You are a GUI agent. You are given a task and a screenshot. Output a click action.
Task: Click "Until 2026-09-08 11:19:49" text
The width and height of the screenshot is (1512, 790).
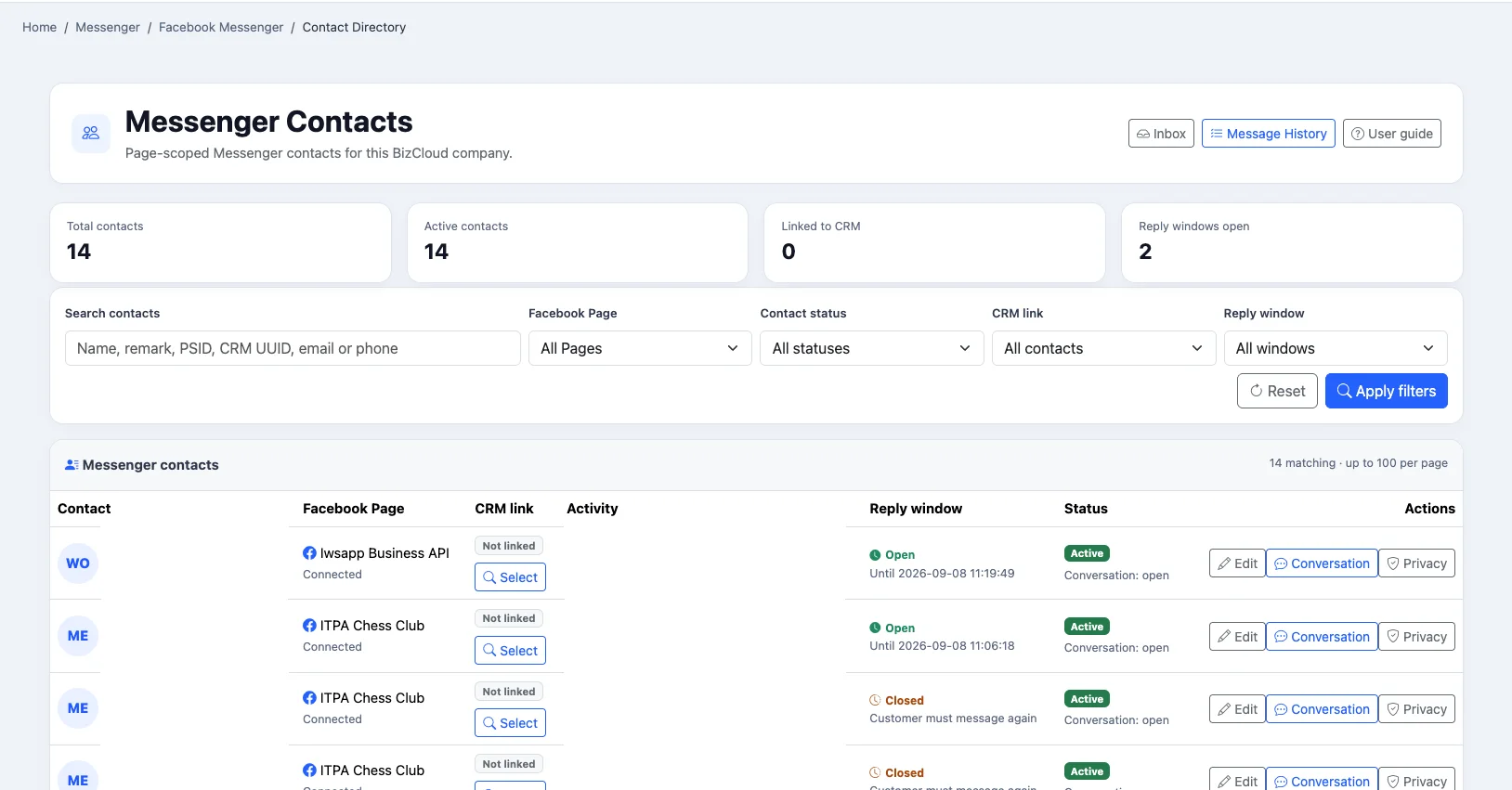942,574
